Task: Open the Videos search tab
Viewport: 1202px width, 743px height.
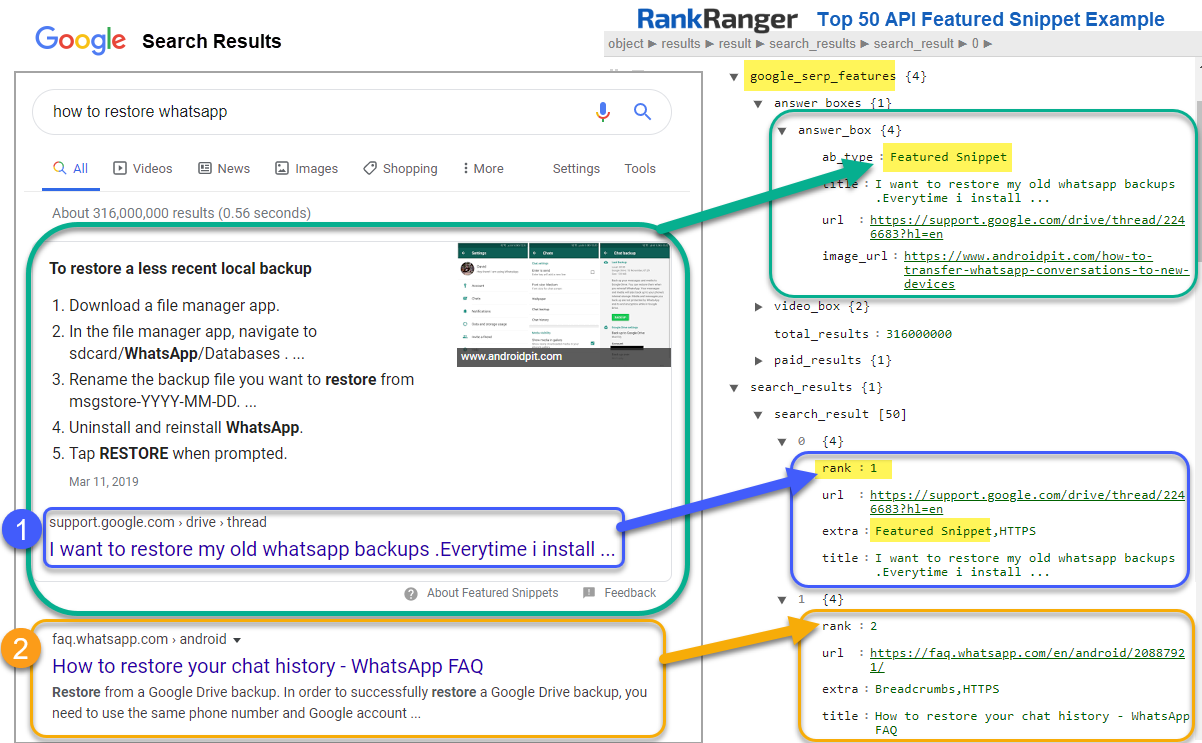Action: [142, 169]
